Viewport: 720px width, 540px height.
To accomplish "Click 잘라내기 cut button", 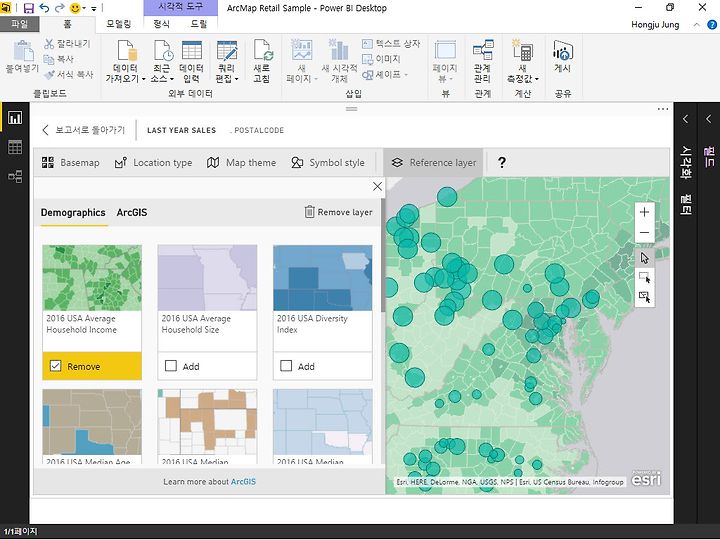I will [x=68, y=44].
